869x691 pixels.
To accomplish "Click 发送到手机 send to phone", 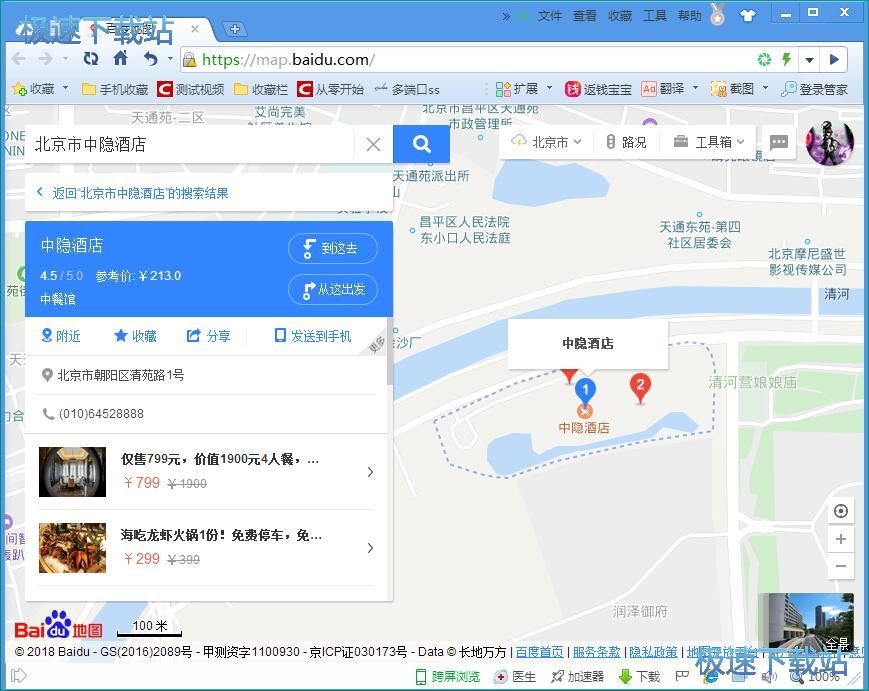I will click(313, 336).
